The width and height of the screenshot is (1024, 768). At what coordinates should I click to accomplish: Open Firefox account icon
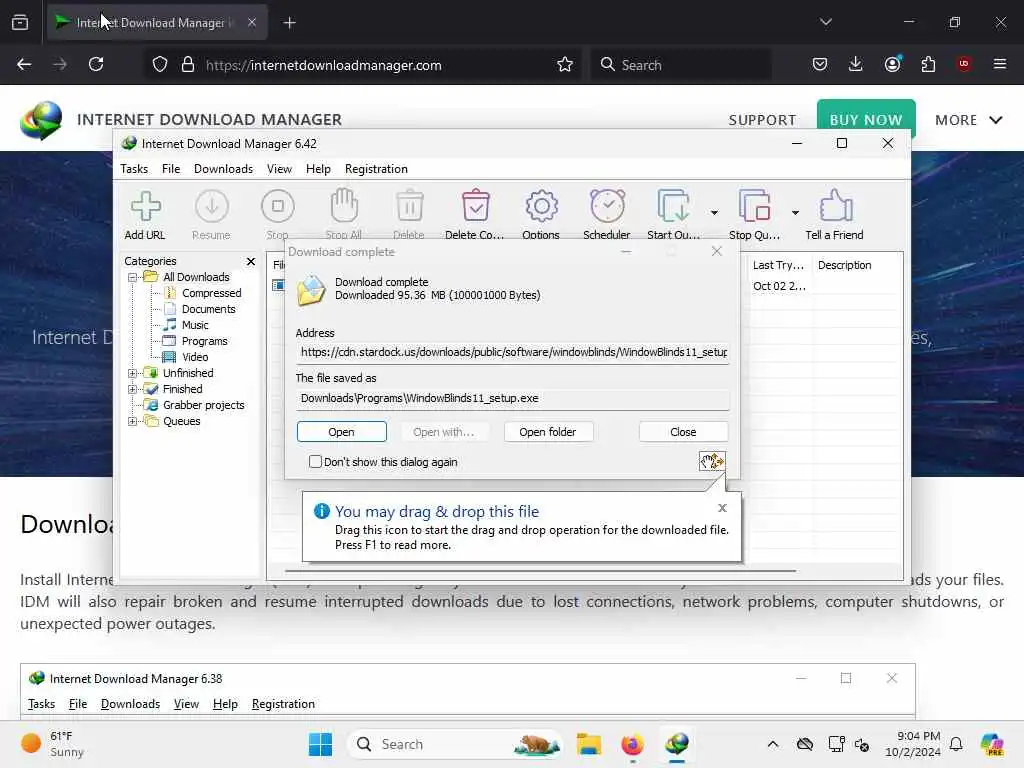coord(892,64)
